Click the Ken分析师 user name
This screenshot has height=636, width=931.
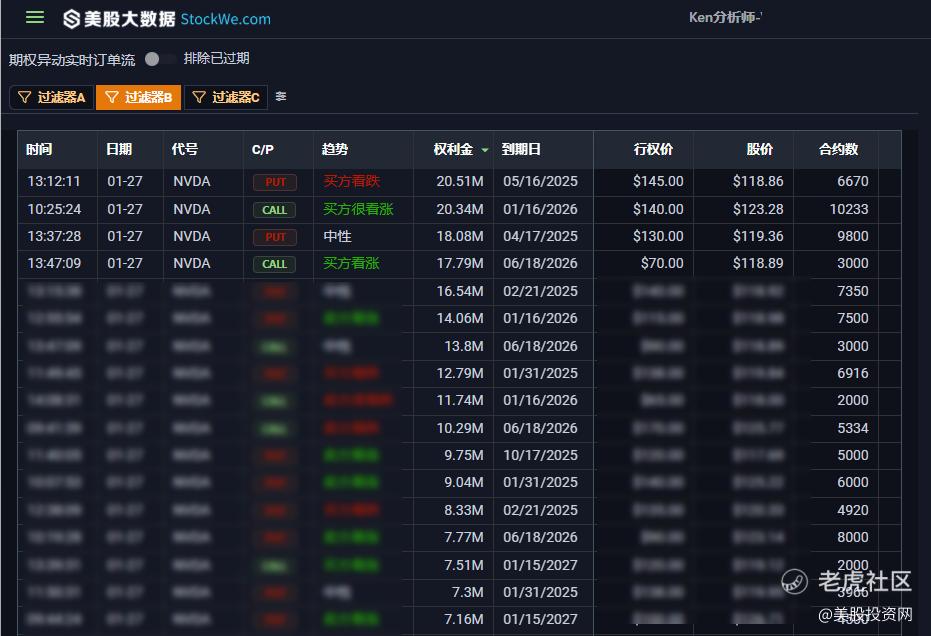tap(725, 17)
